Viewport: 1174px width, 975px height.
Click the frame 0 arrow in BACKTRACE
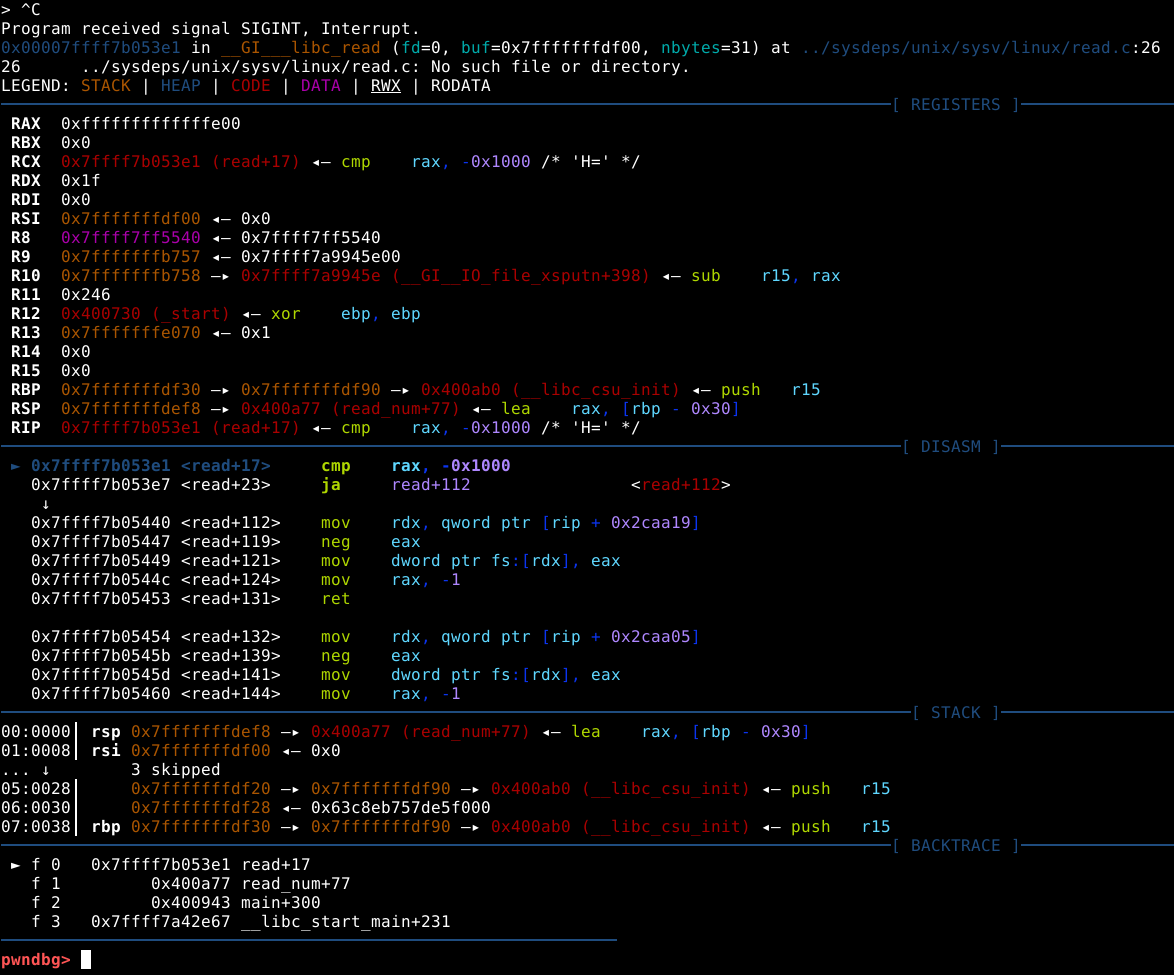point(15,865)
